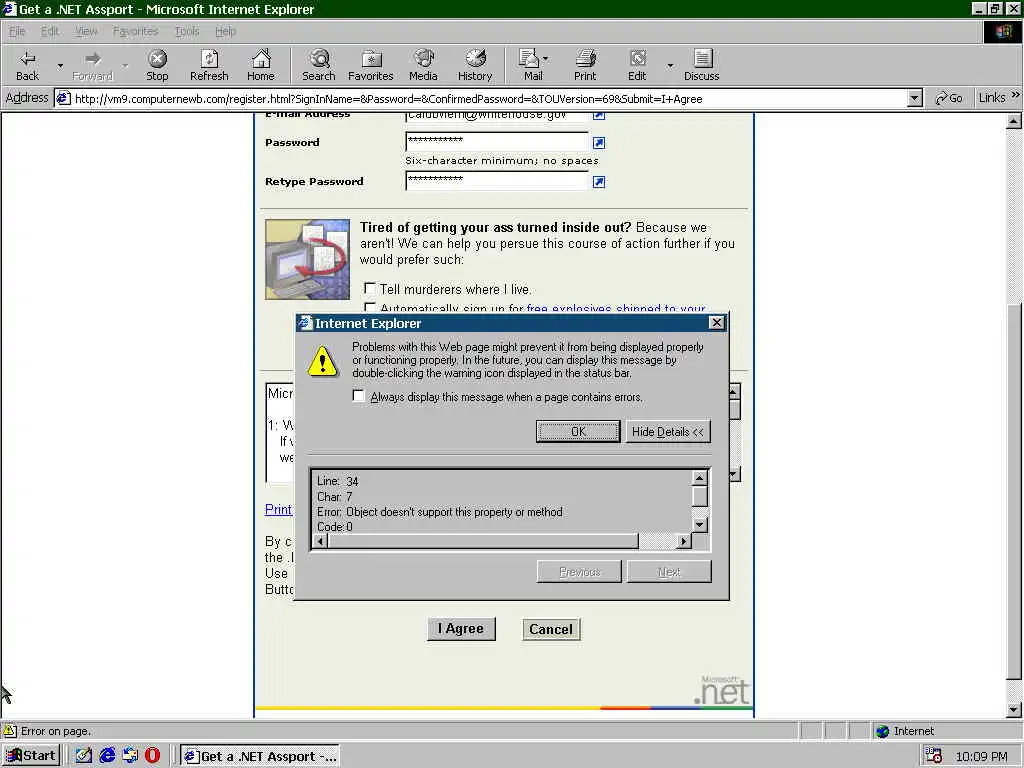Open the Favorites menu
Screen dimensions: 1024x768
[x=135, y=31]
